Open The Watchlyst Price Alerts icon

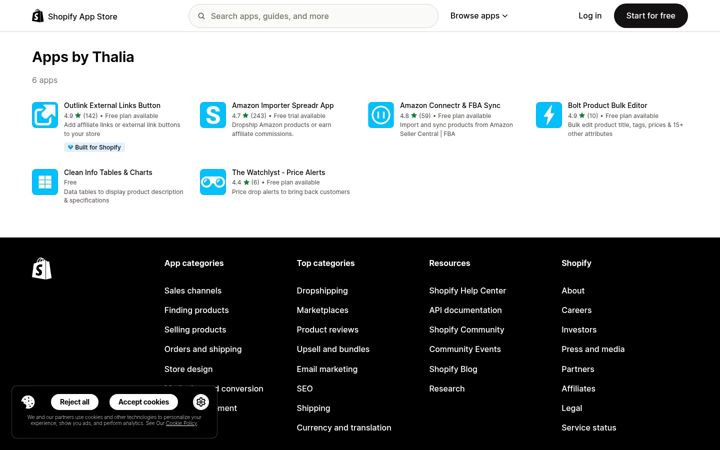(x=213, y=182)
